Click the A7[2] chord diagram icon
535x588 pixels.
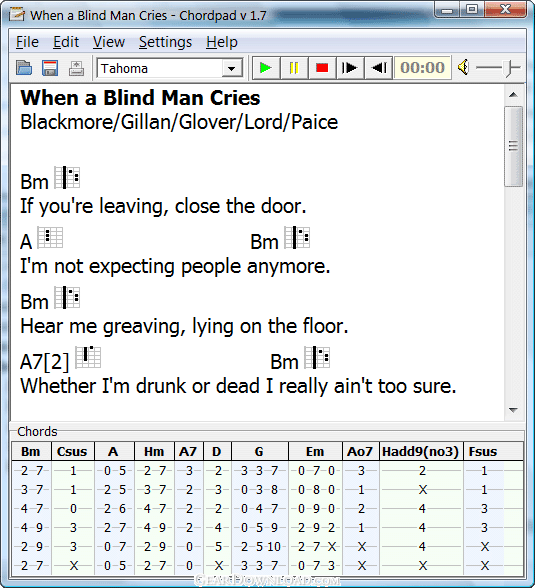point(88,357)
